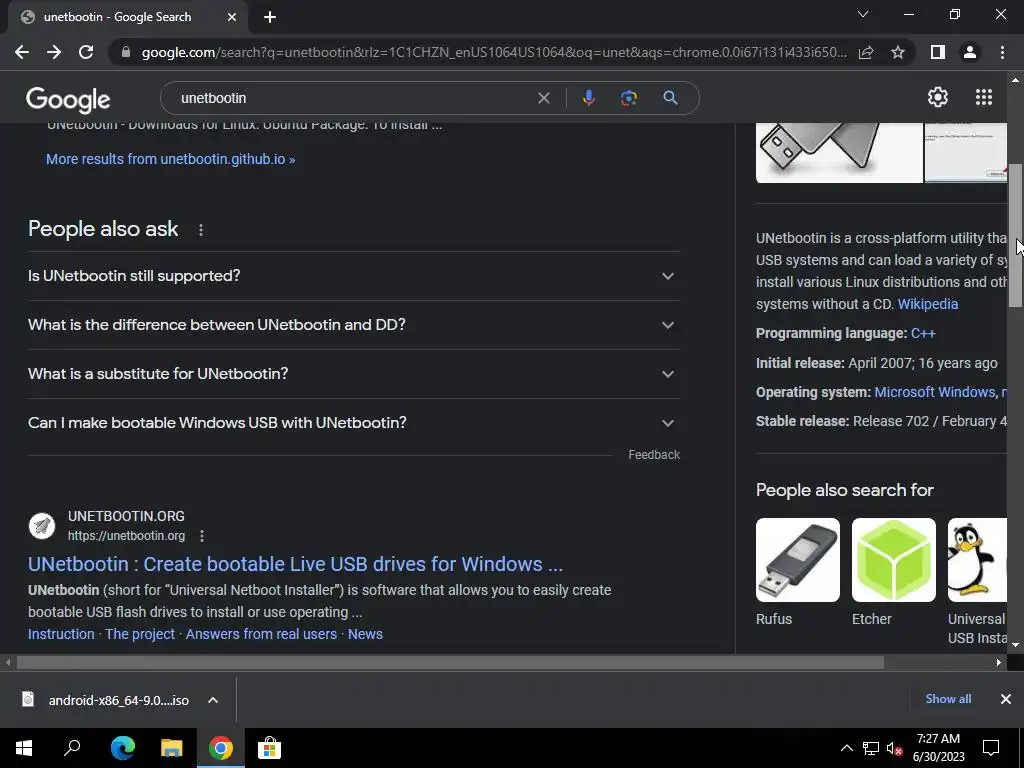The height and width of the screenshot is (768, 1024).
Task: Open Universal USB Installer penguin thumbnail
Action: tap(977, 560)
